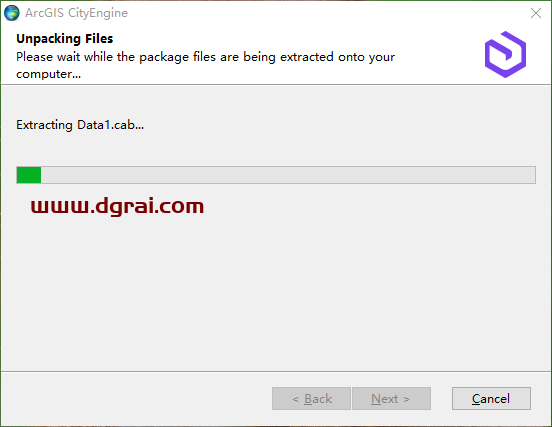552x427 pixels.
Task: Click the grayed-out Back button
Action: [311, 398]
